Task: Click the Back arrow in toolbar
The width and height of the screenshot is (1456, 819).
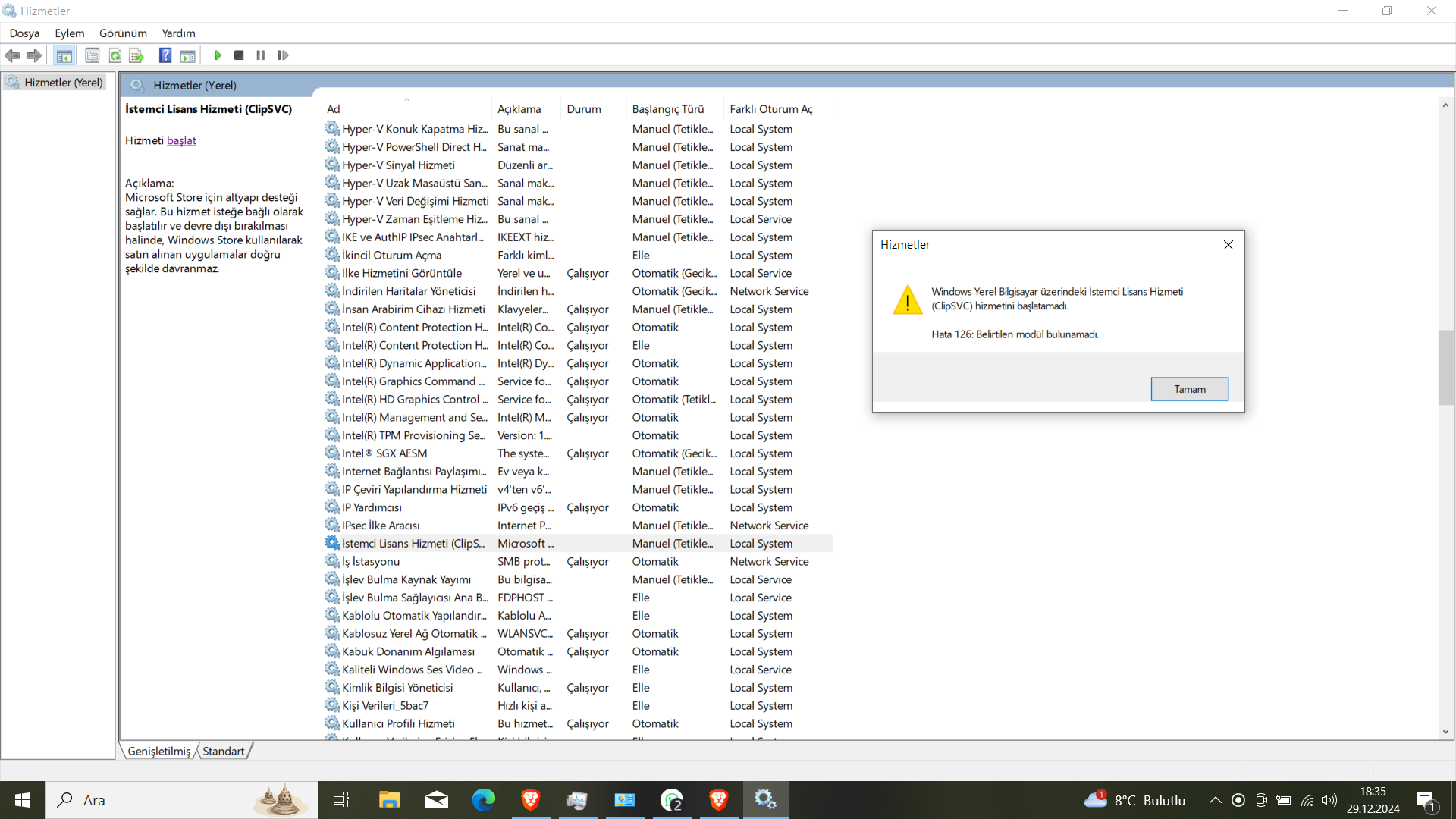Action: pos(13,55)
